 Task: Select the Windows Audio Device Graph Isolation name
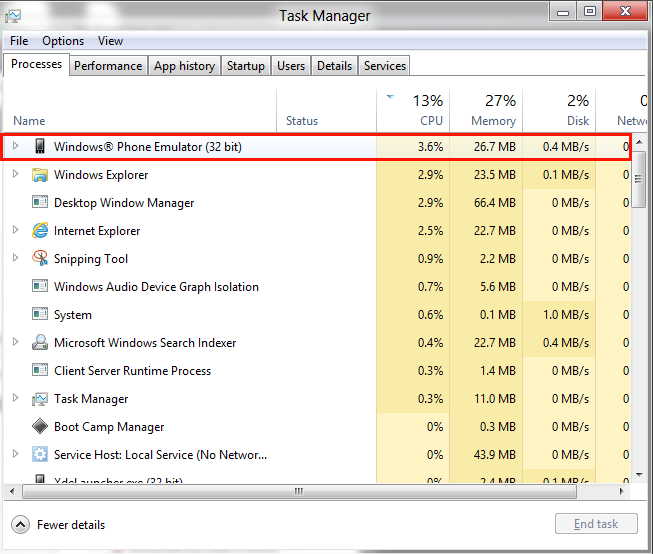point(156,287)
